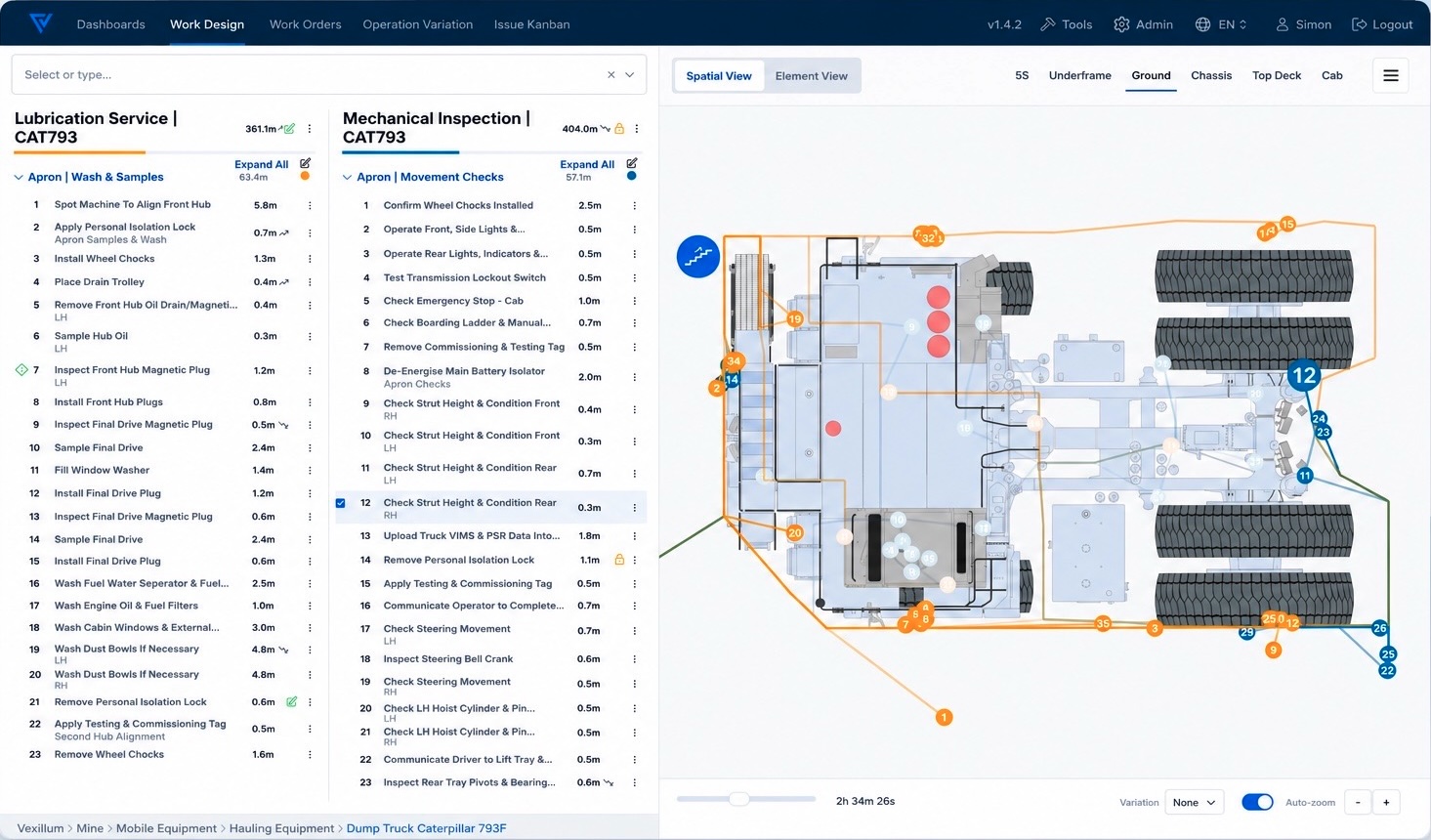
Task: Zoom out with minus button
Action: (1358, 802)
